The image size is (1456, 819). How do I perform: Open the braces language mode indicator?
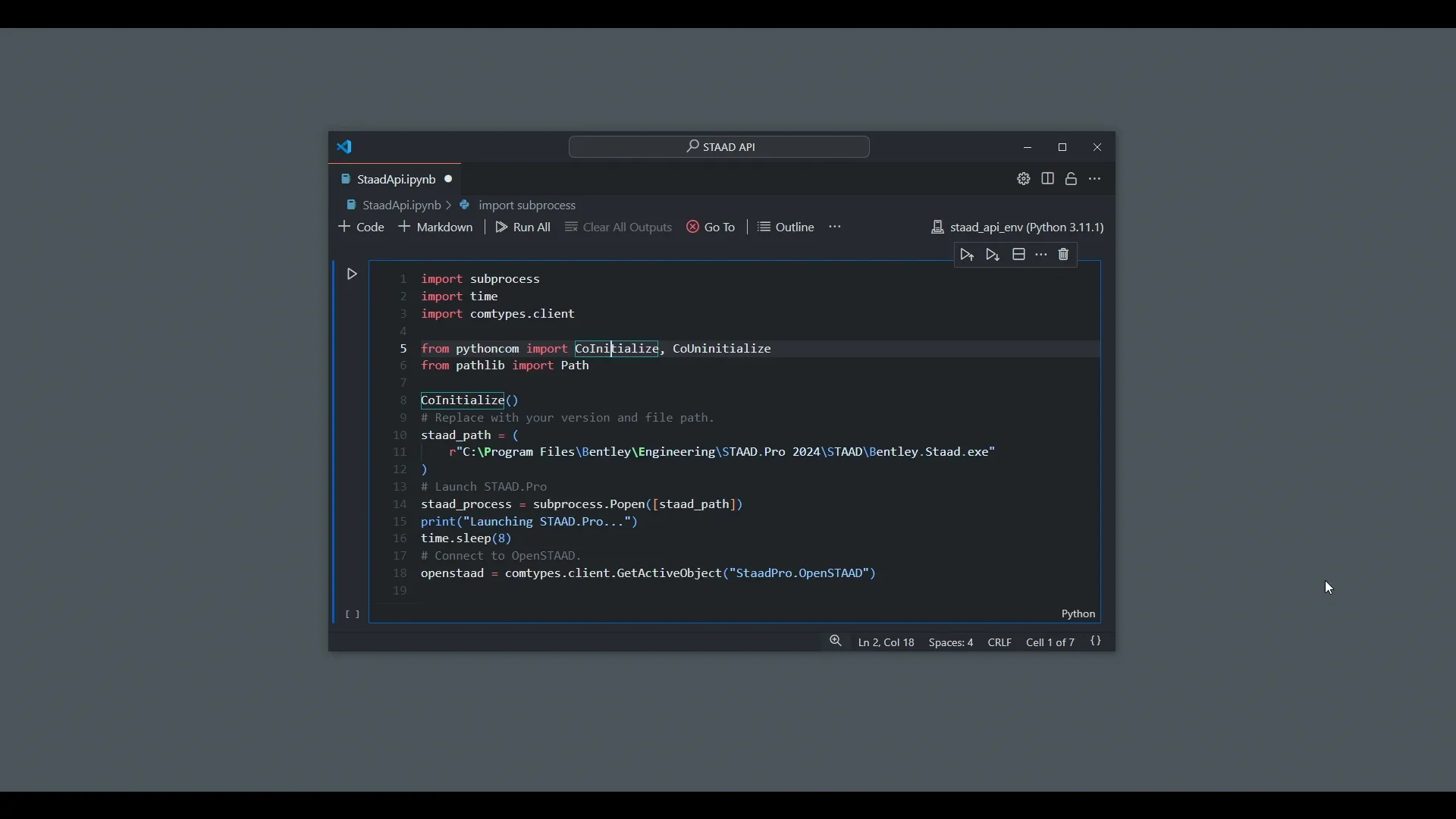(1097, 642)
